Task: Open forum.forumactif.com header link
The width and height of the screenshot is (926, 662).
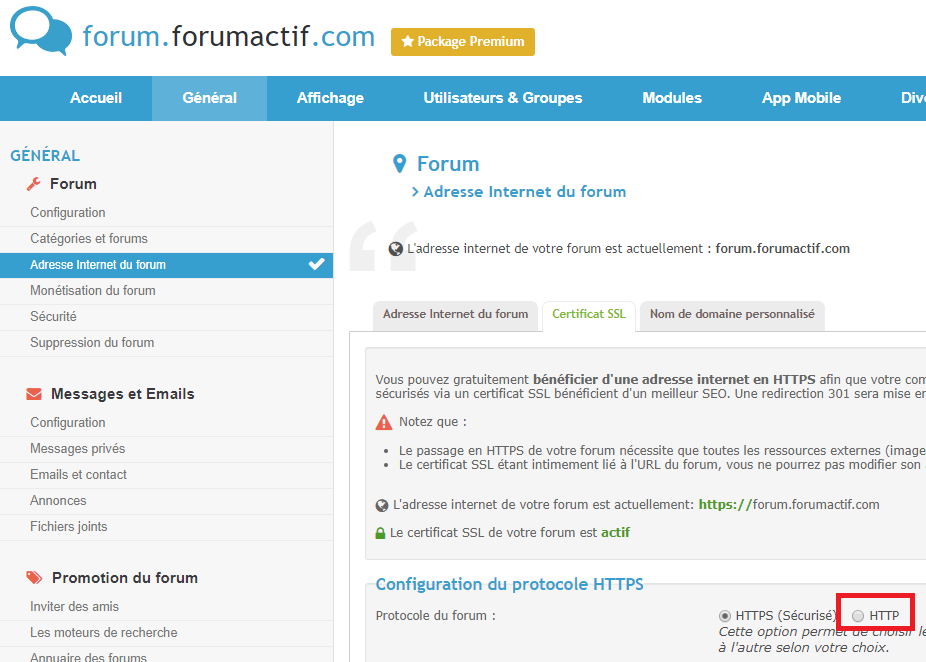Action: pyautogui.click(x=229, y=36)
